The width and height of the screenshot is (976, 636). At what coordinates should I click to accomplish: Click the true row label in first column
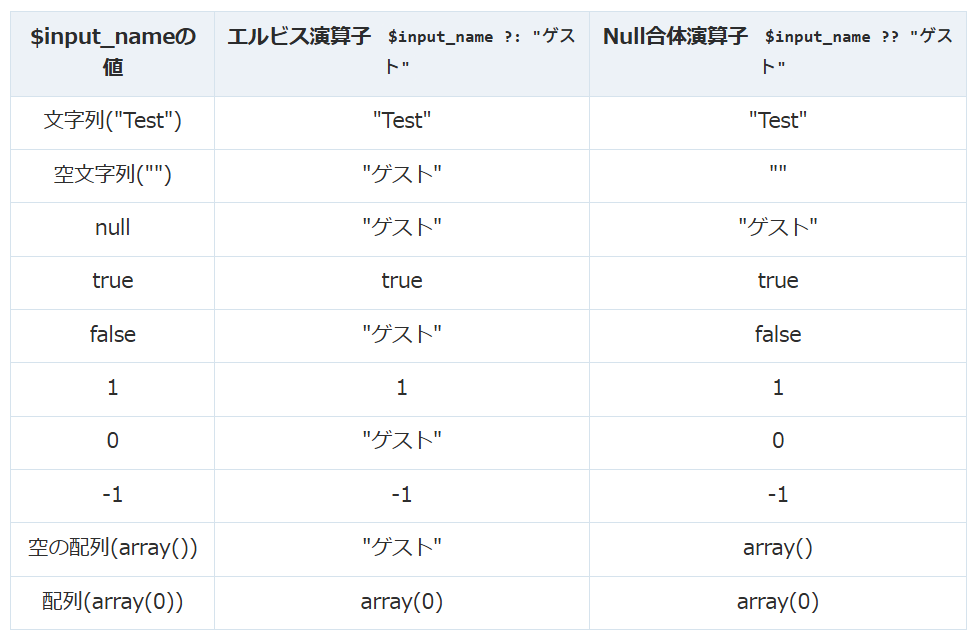click(x=112, y=281)
